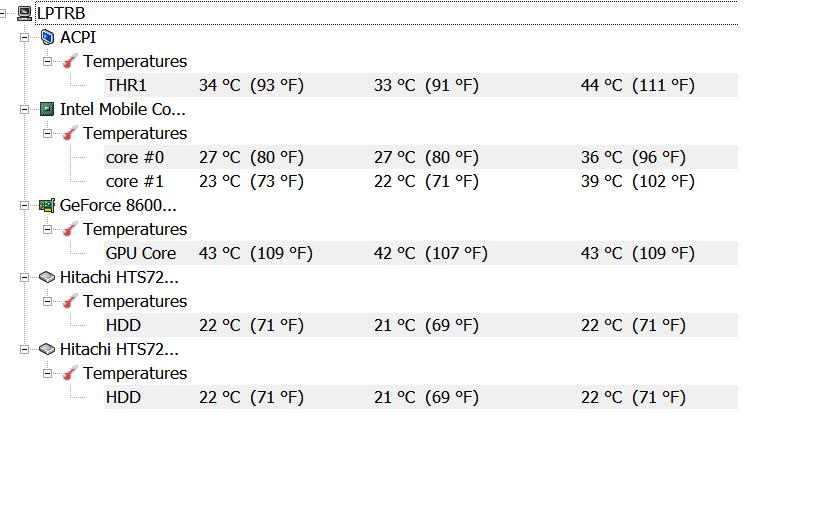Screen dimensions: 840x525
Task: Click the ACPI shield icon
Action: point(47,37)
